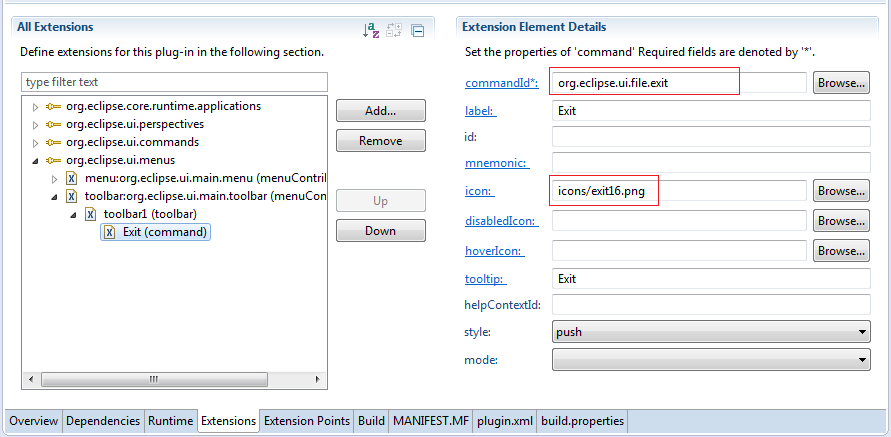Screen dimensions: 891x437
Task: Click tree scrollbar left arrow
Action: coord(31,380)
